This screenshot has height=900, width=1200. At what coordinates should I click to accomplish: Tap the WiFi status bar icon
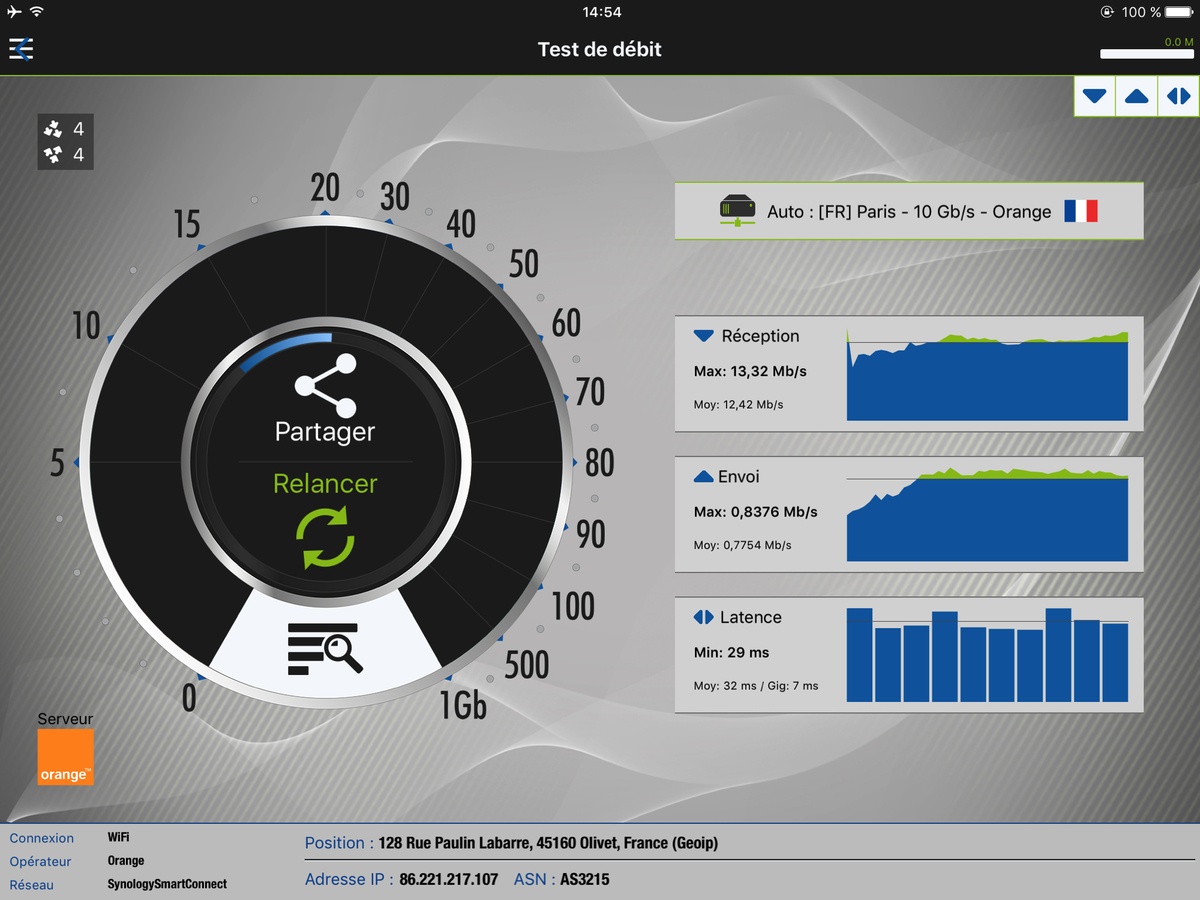[37, 12]
